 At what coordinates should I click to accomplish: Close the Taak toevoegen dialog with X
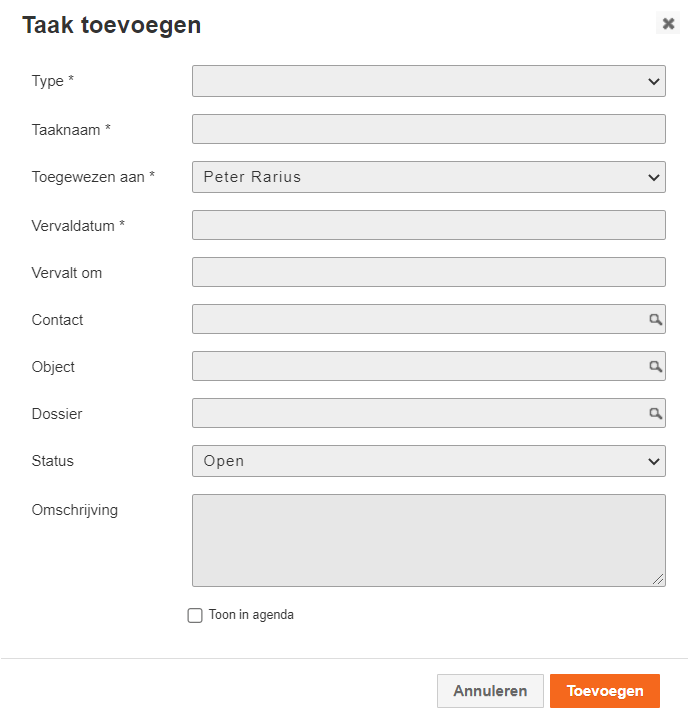click(668, 23)
